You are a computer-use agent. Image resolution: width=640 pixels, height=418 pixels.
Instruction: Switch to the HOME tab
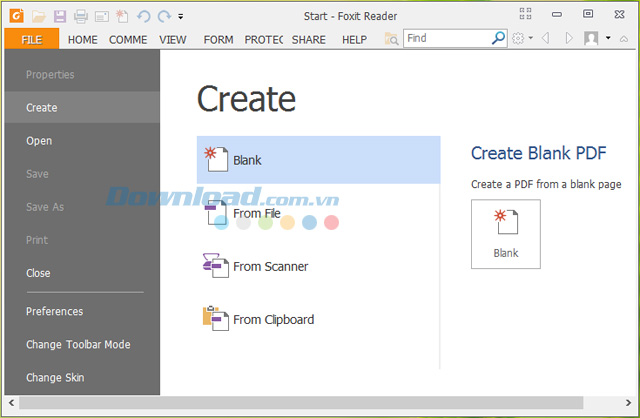83,40
